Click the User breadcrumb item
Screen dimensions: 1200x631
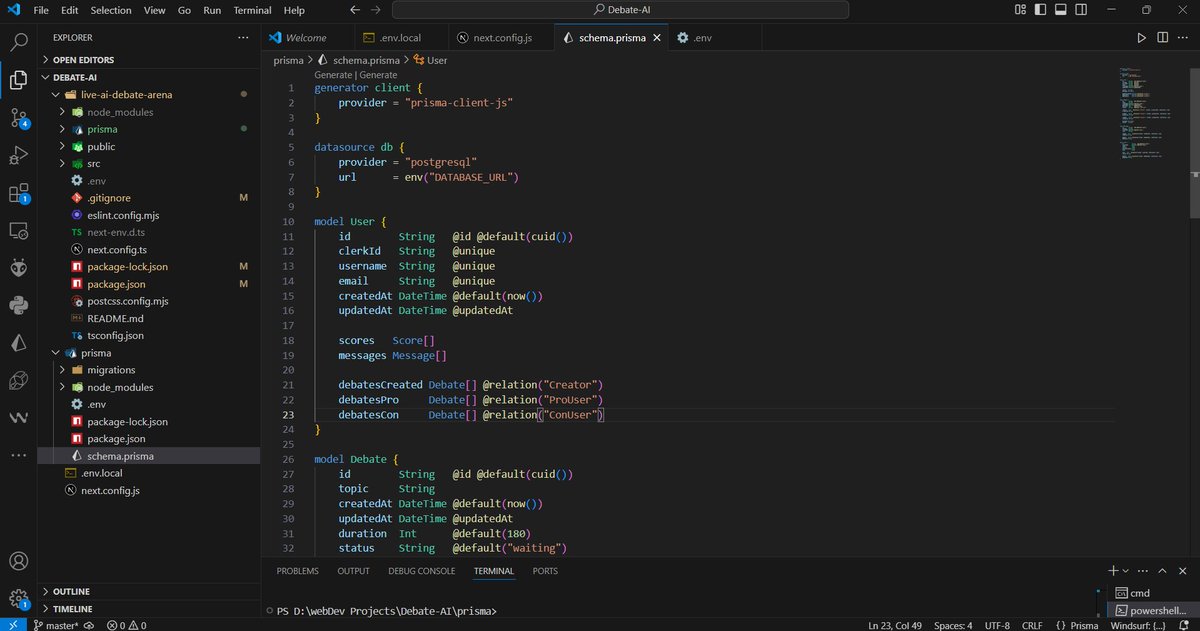430,60
